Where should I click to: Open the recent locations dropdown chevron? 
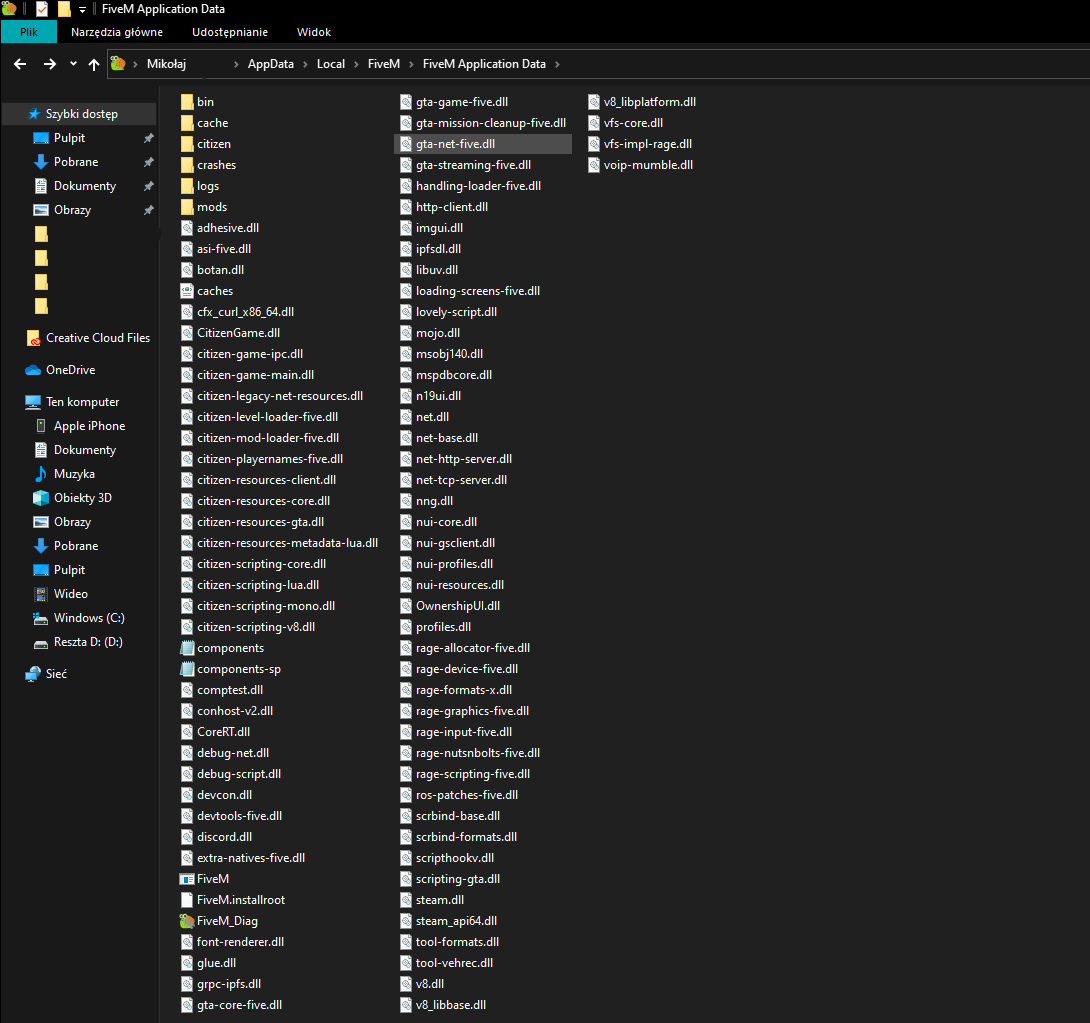pos(73,63)
